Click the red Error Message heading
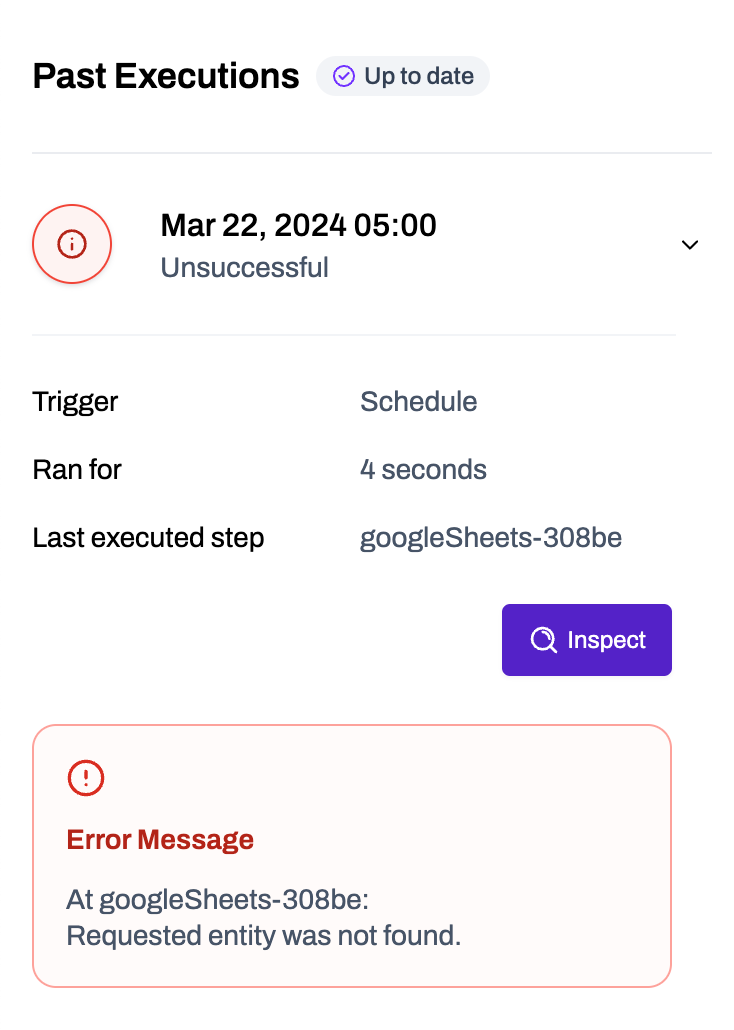The height and width of the screenshot is (1030, 734). tap(160, 840)
